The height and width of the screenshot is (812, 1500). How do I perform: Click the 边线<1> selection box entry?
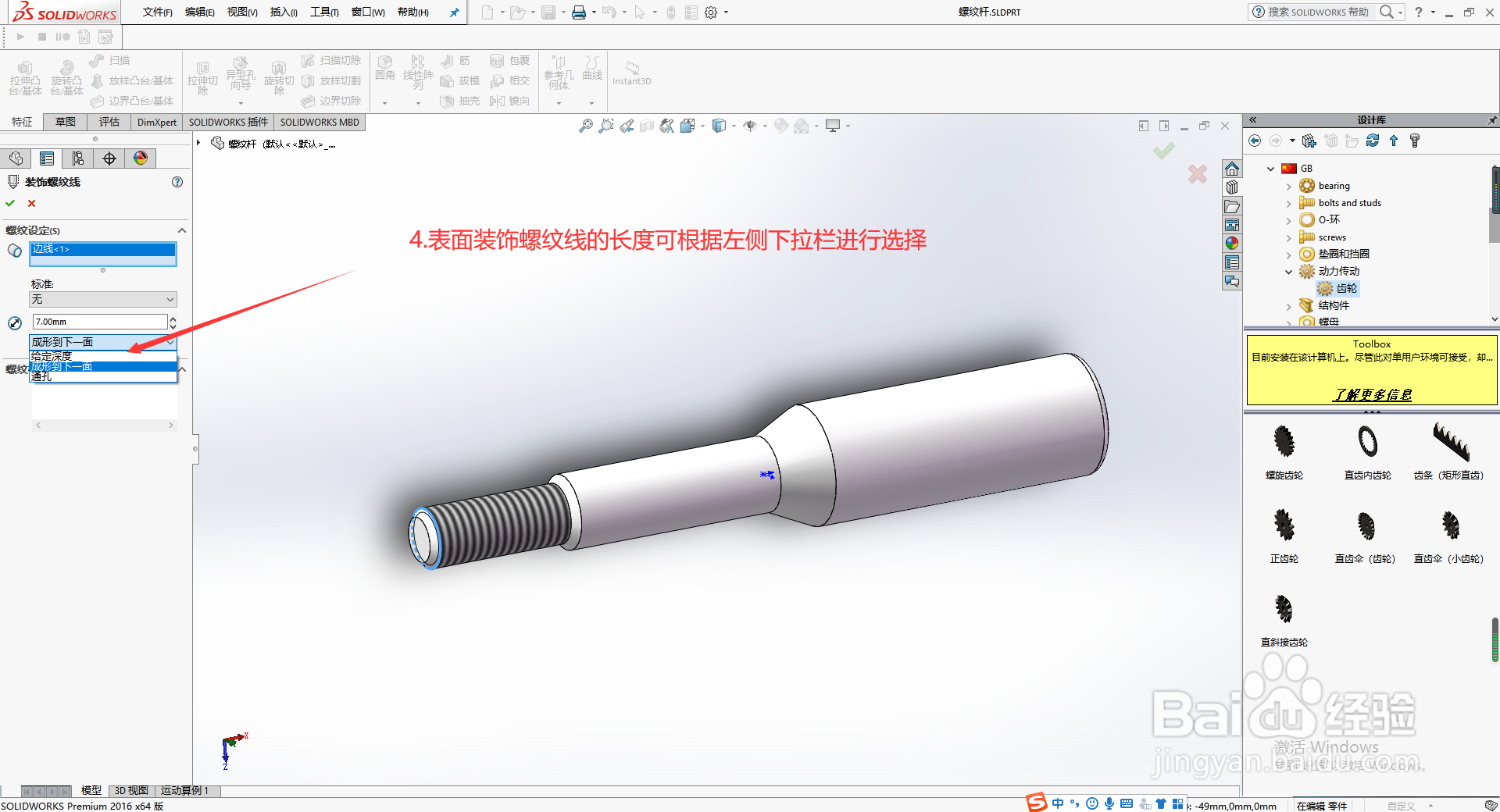103,249
